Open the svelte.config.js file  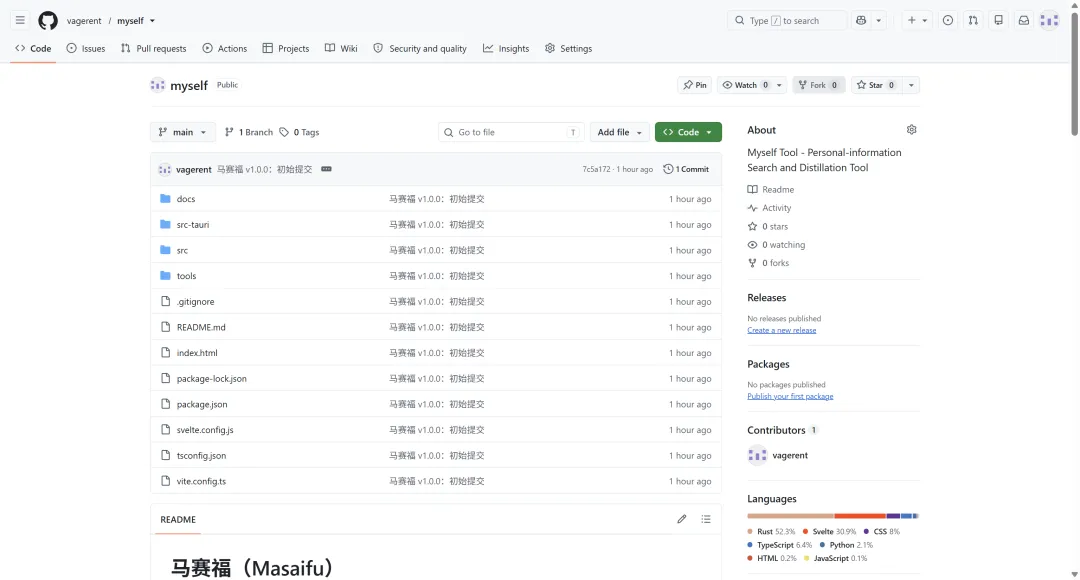(205, 430)
